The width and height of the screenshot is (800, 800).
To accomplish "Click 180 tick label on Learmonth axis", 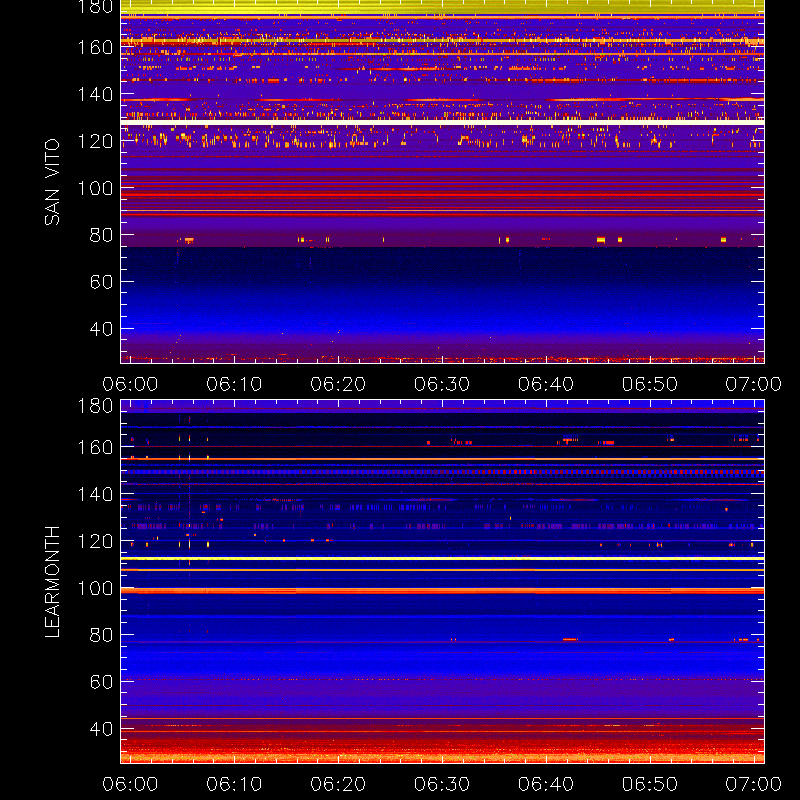I will [95, 406].
